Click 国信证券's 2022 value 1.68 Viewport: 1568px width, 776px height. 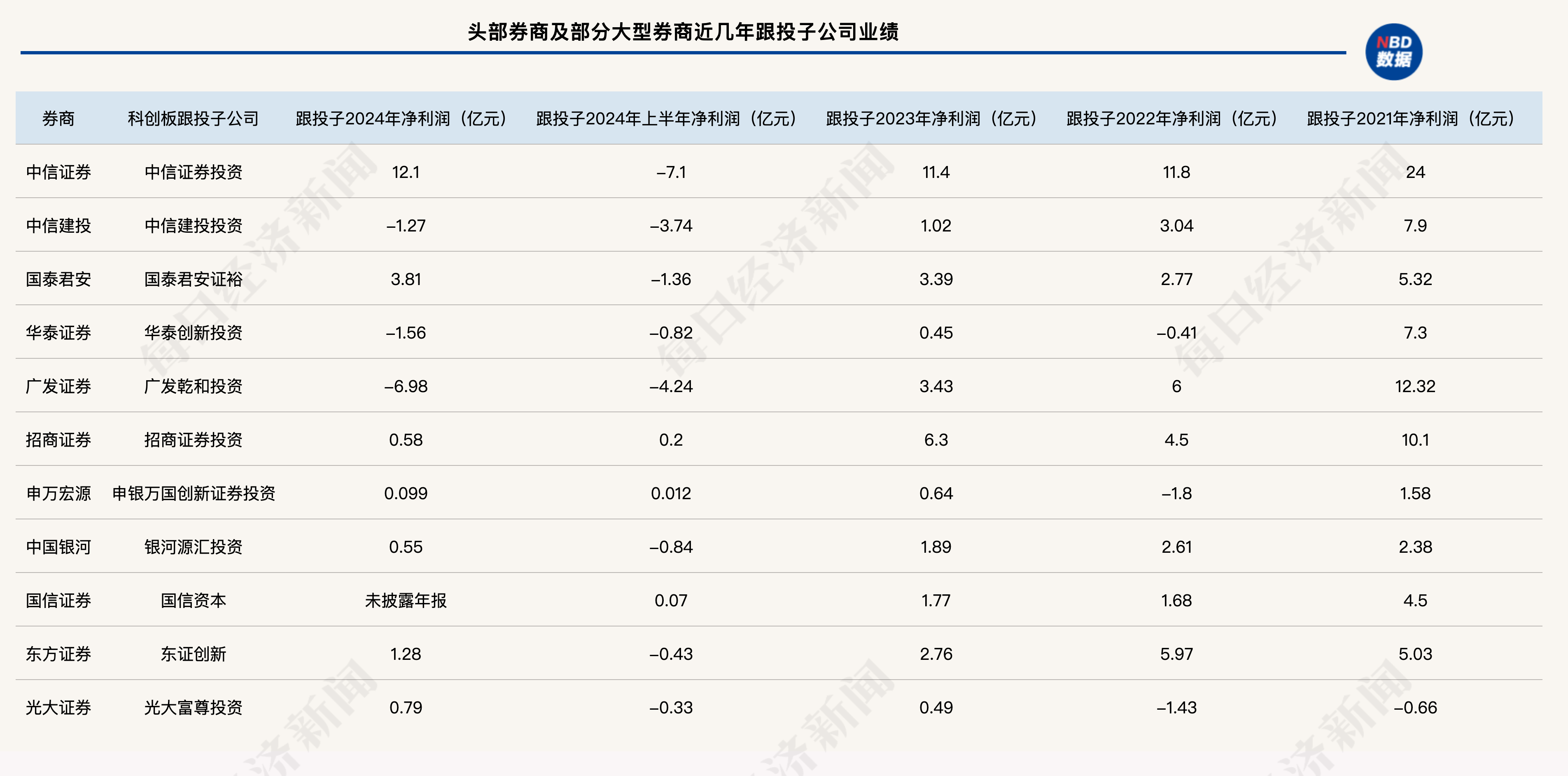(x=1176, y=601)
